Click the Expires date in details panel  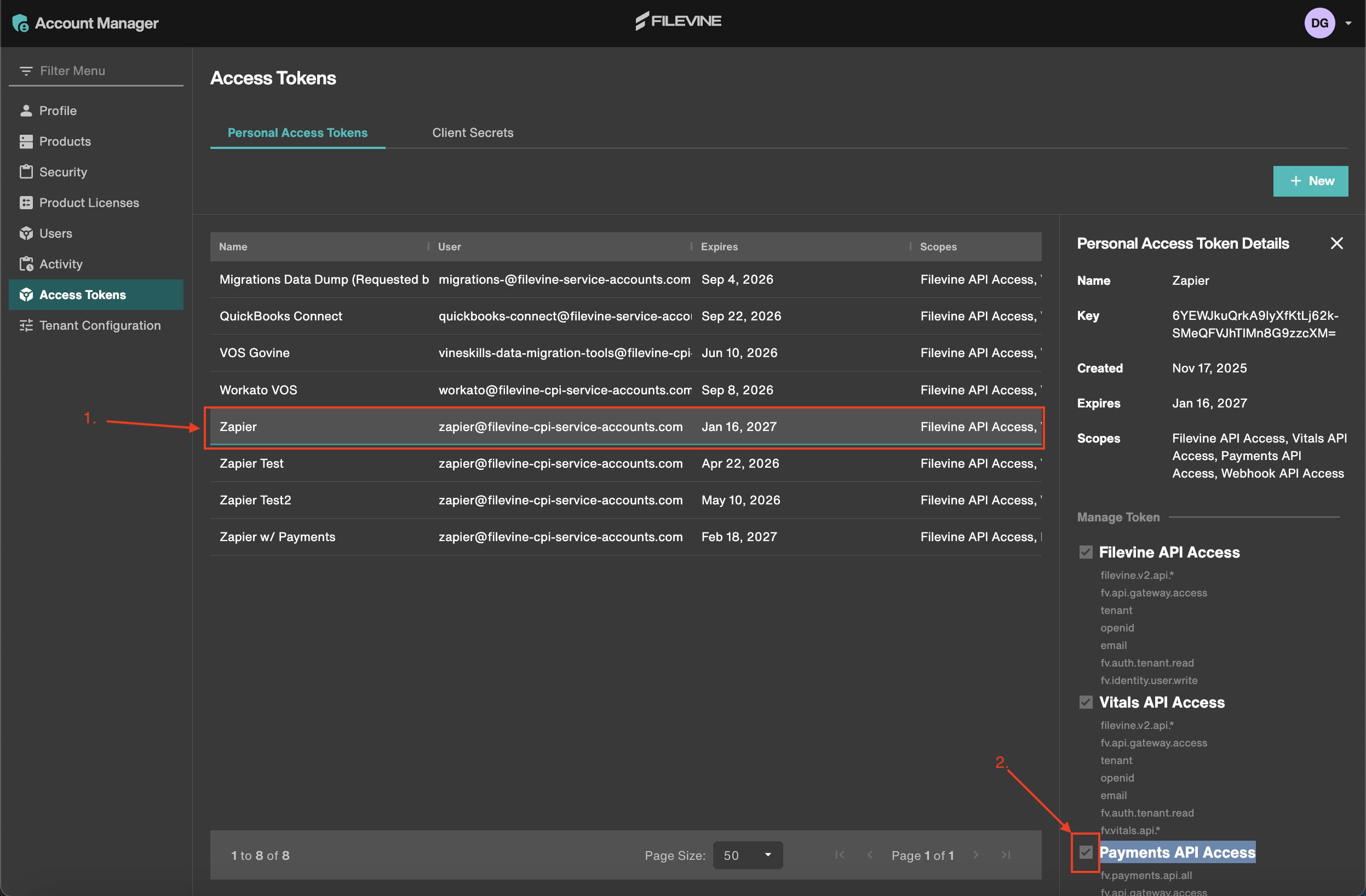point(1209,403)
